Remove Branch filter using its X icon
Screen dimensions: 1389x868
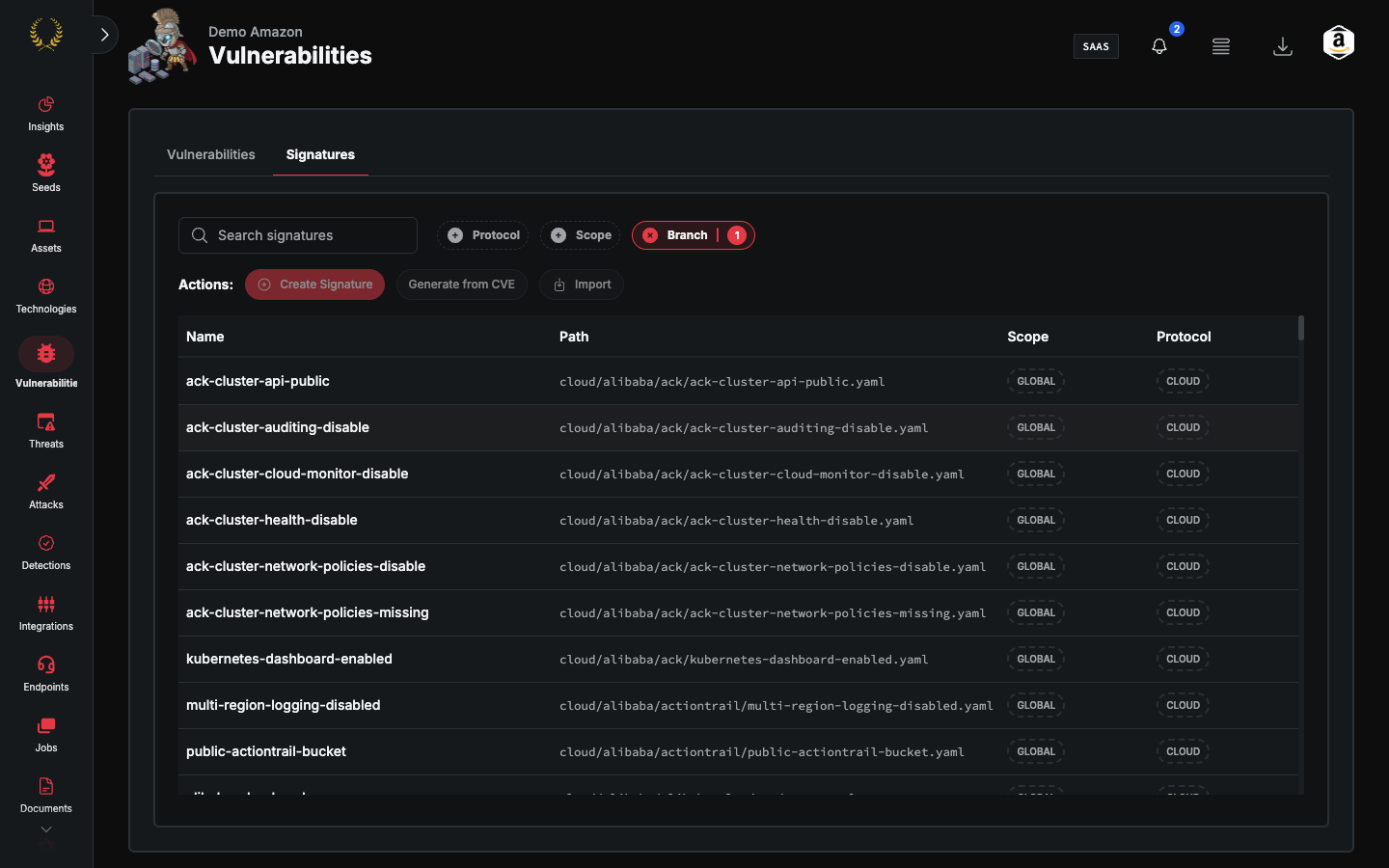pyautogui.click(x=650, y=235)
